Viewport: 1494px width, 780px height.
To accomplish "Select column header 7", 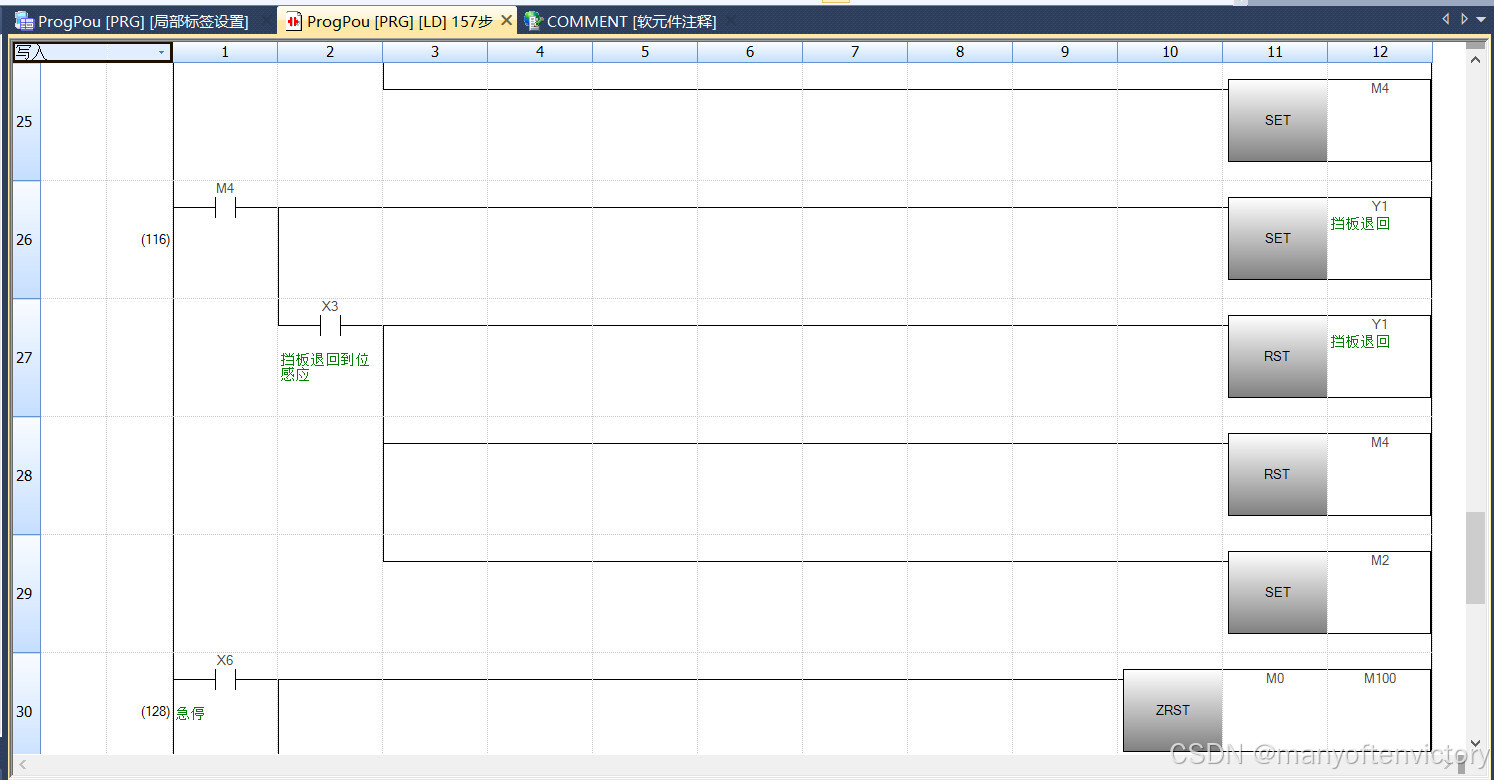I will point(855,52).
